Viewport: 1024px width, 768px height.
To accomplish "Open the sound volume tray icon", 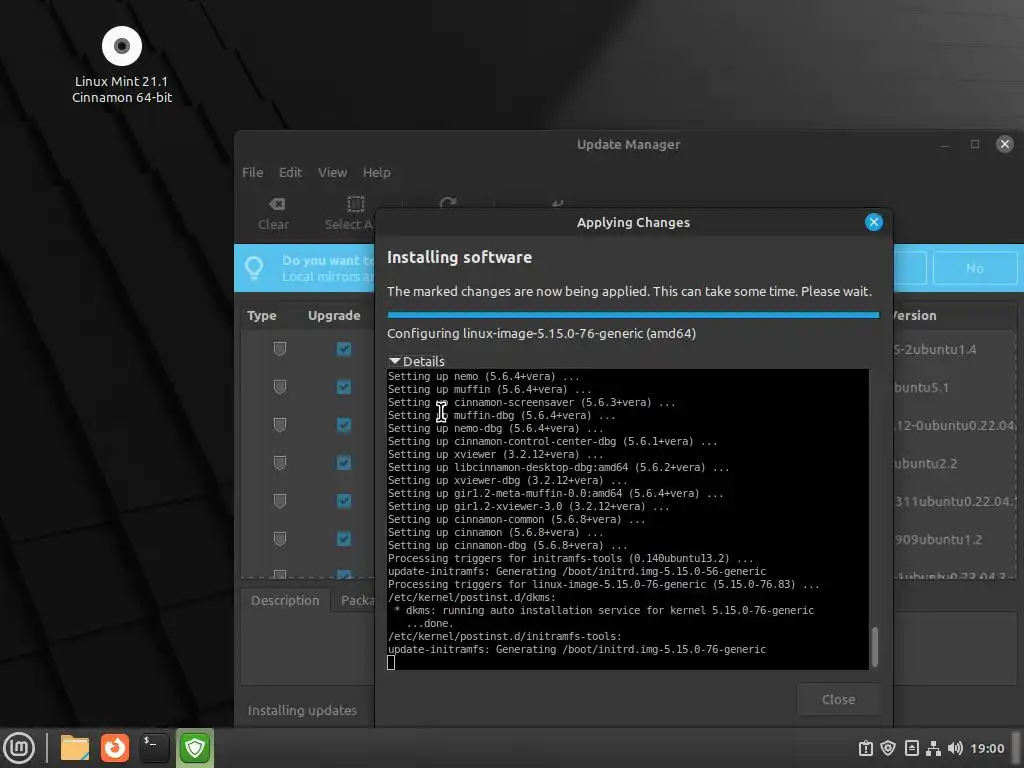I will (x=955, y=748).
